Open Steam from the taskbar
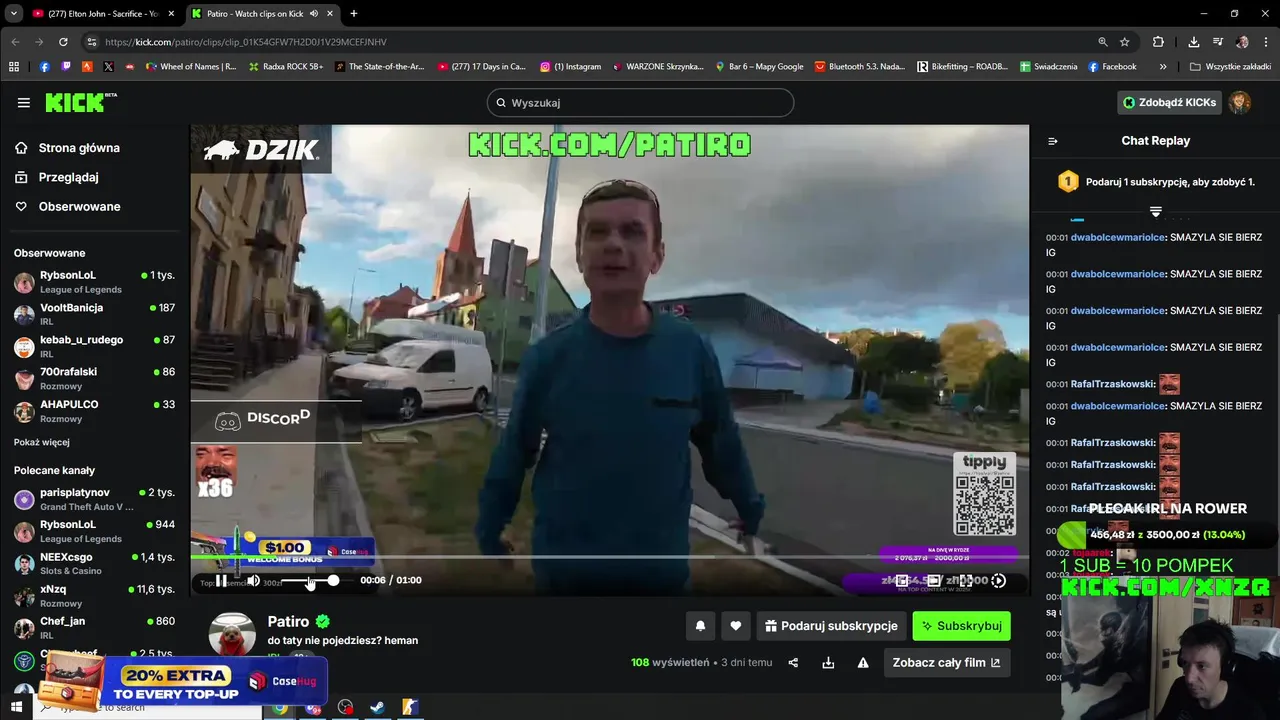This screenshot has width=1280, height=720. tap(377, 707)
